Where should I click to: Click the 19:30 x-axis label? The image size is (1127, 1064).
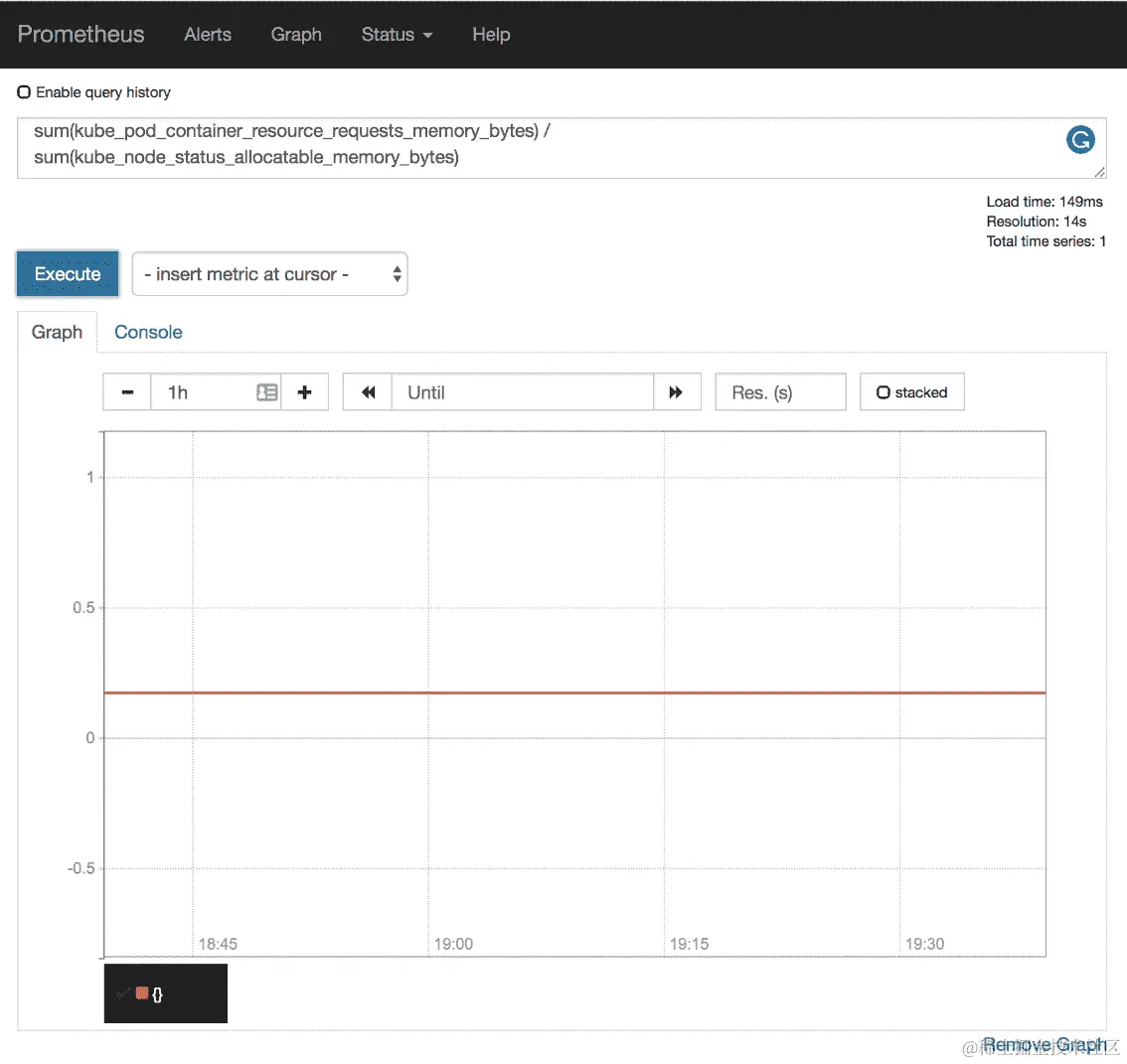pyautogui.click(x=925, y=944)
